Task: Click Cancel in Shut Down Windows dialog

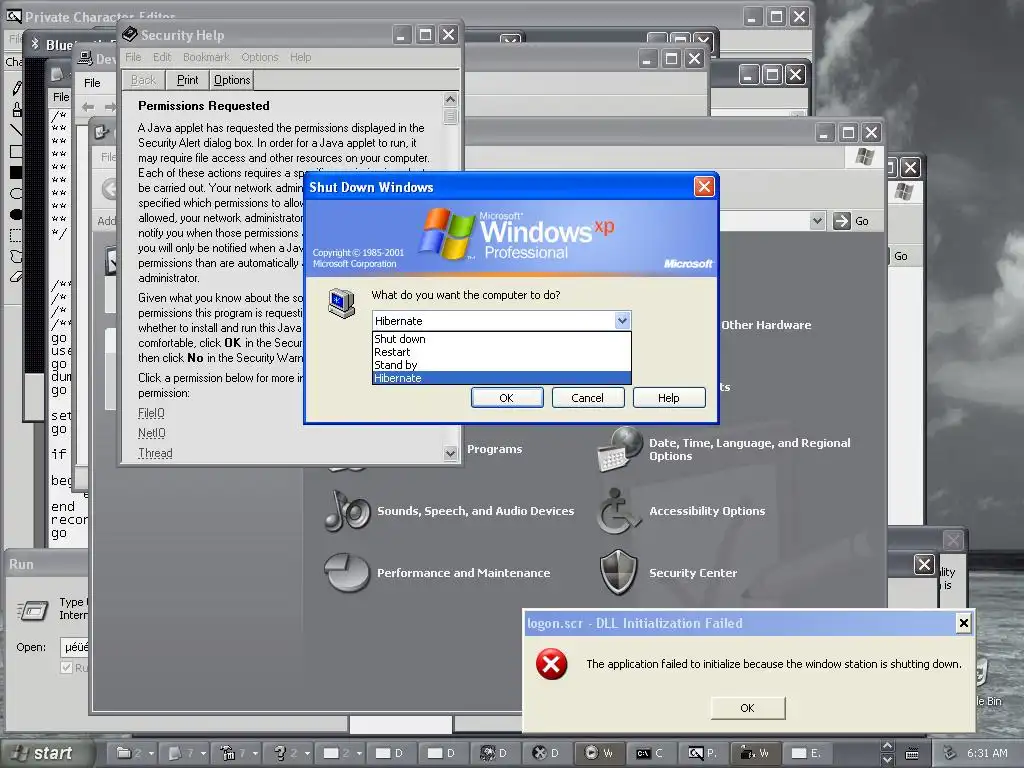Action: [x=588, y=398]
